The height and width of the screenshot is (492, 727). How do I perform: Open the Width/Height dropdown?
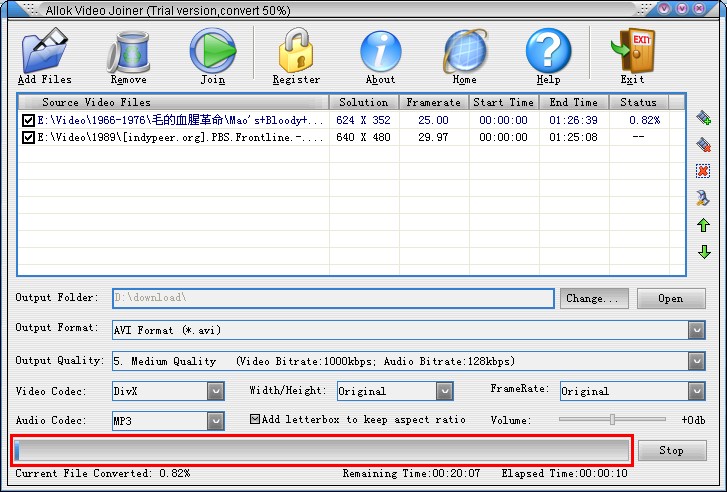(444, 391)
